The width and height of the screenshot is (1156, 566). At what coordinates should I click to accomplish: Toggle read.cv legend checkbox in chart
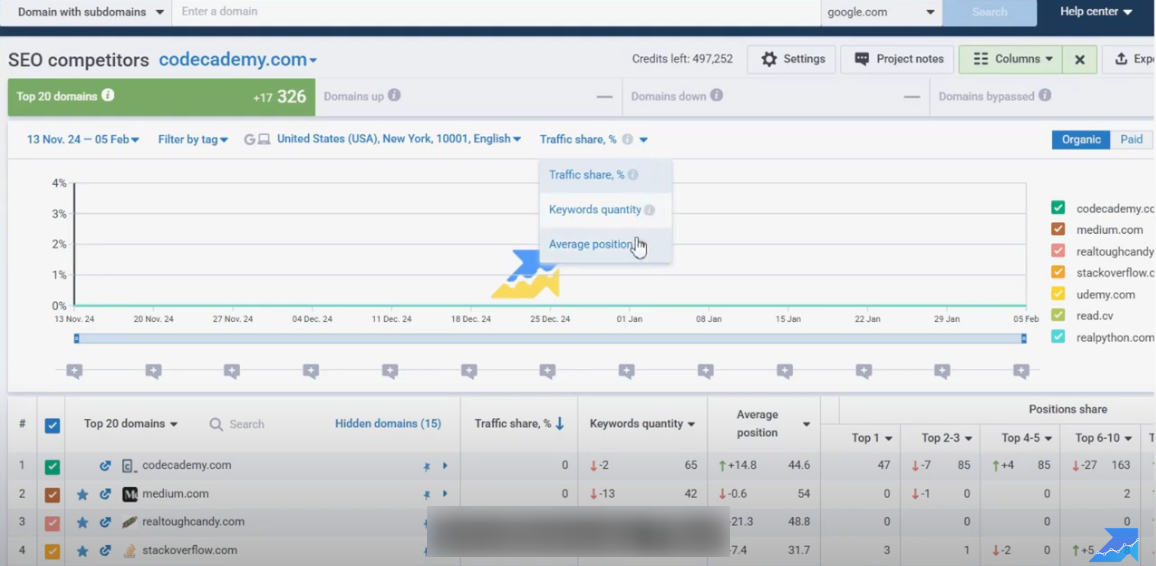pyautogui.click(x=1058, y=315)
